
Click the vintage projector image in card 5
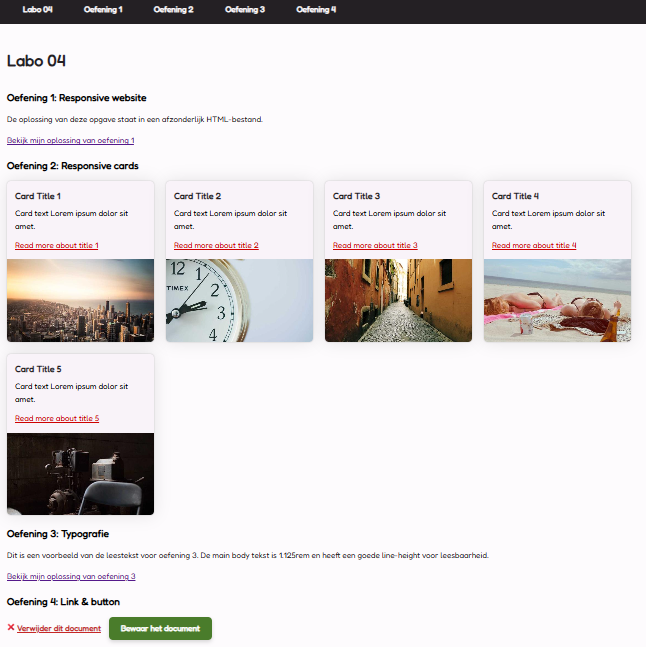click(x=80, y=473)
